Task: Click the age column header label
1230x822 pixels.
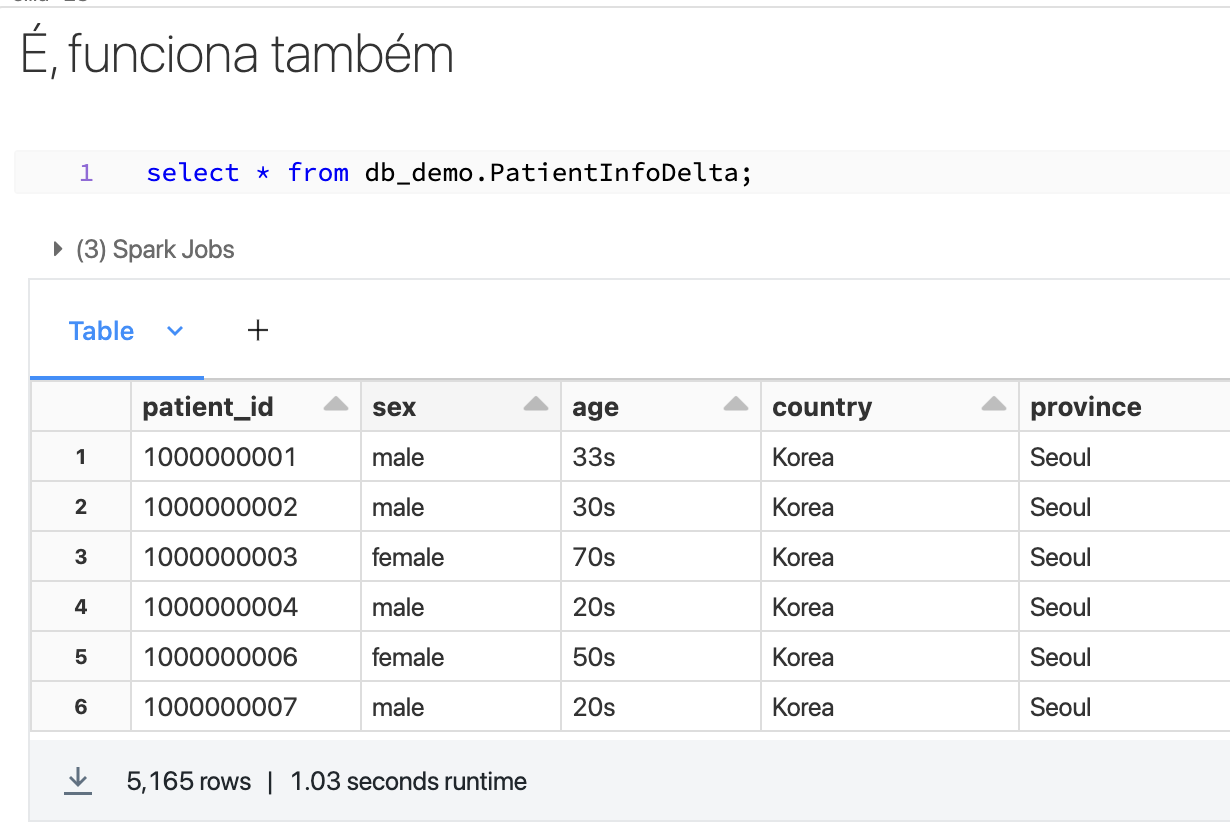Action: tap(595, 408)
